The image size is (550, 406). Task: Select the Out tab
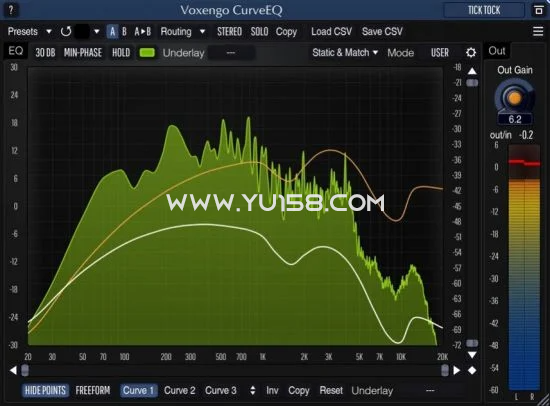click(497, 51)
